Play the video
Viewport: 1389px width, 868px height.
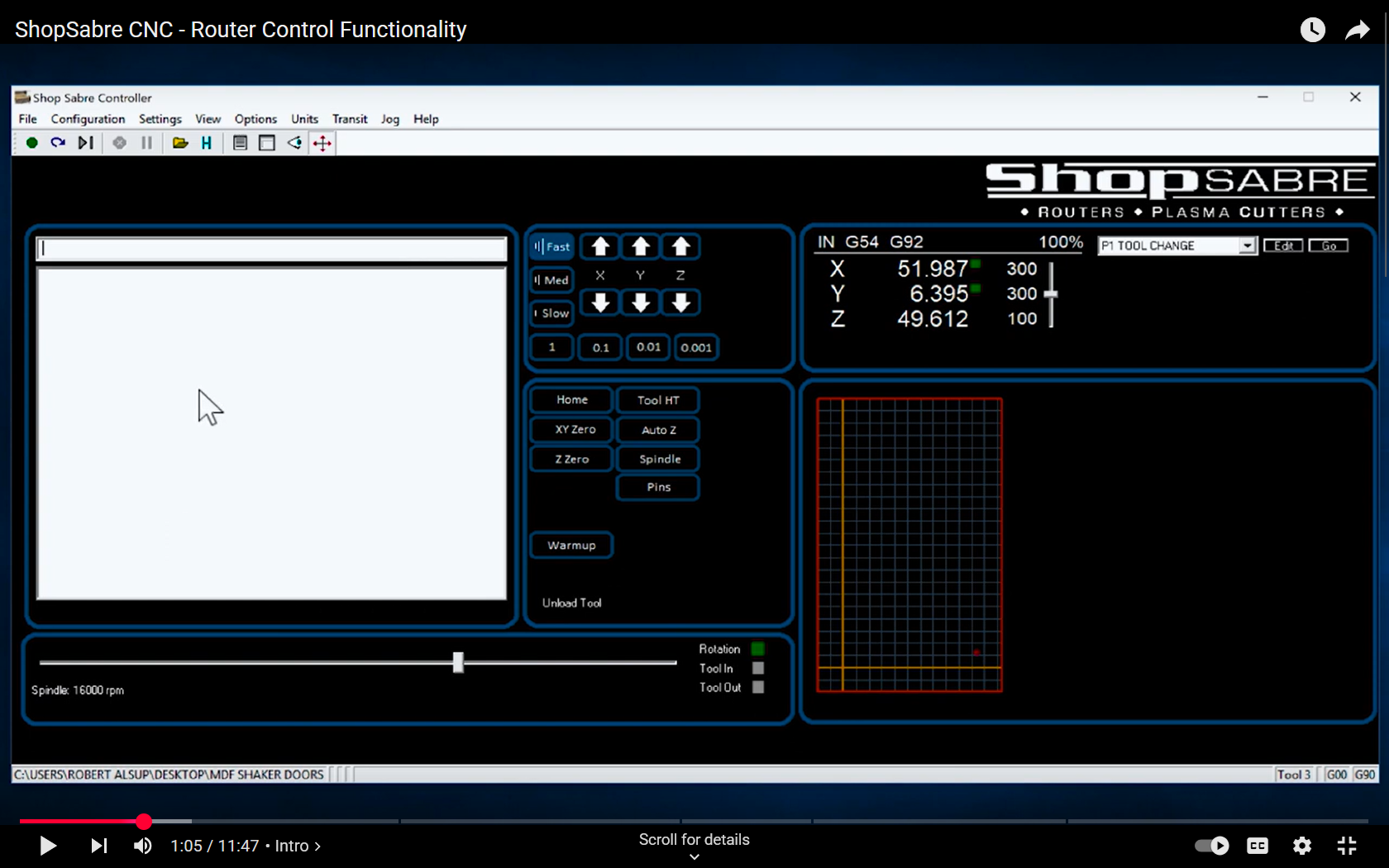click(x=48, y=846)
